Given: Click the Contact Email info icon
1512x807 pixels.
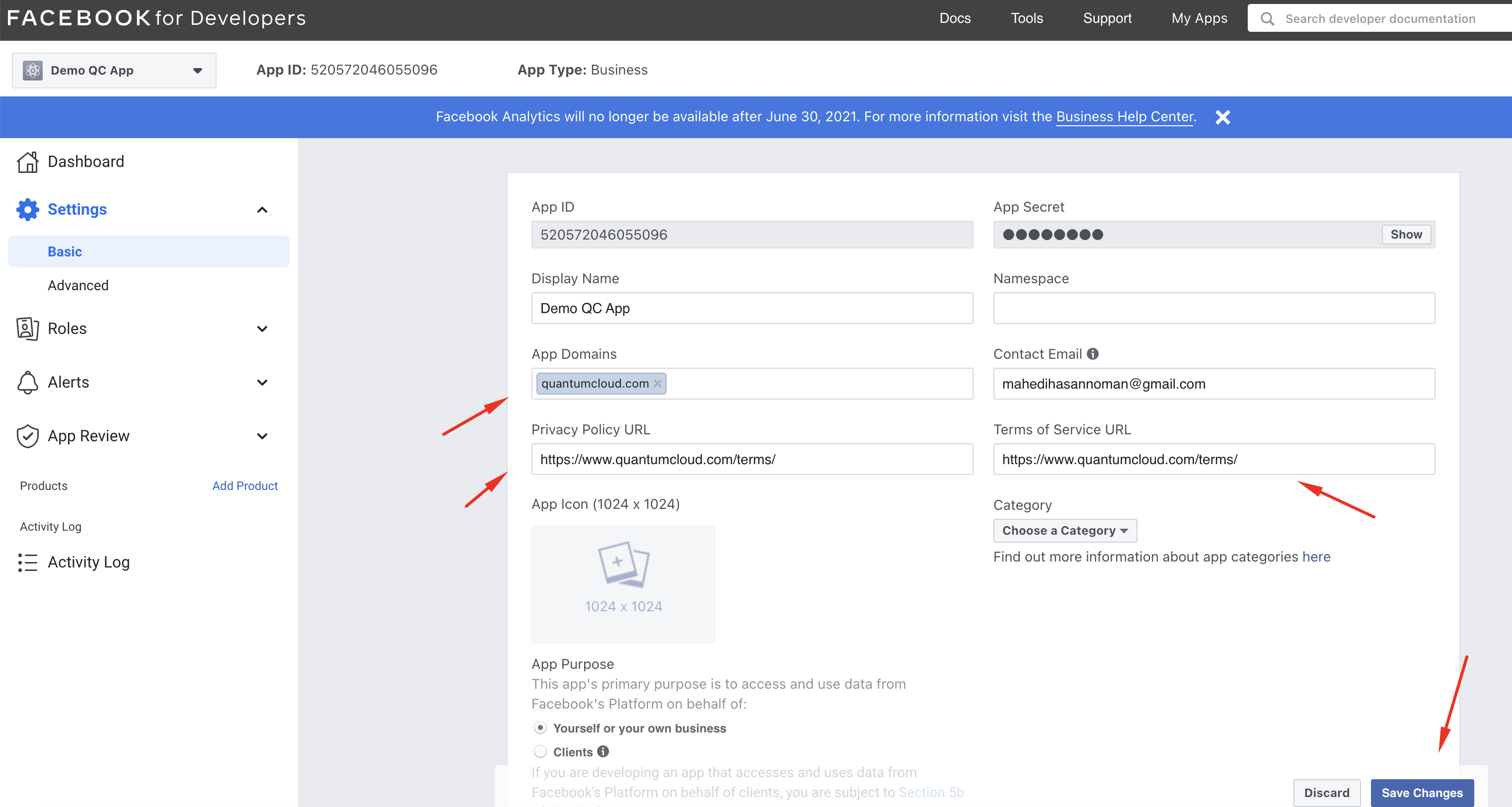Looking at the screenshot, I should click(1092, 354).
